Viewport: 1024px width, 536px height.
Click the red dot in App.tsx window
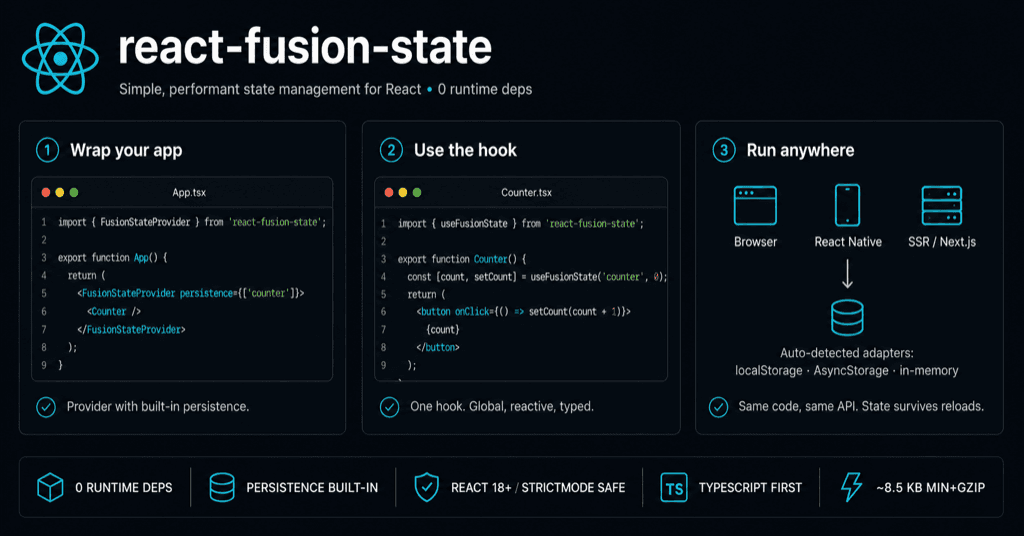[46, 193]
